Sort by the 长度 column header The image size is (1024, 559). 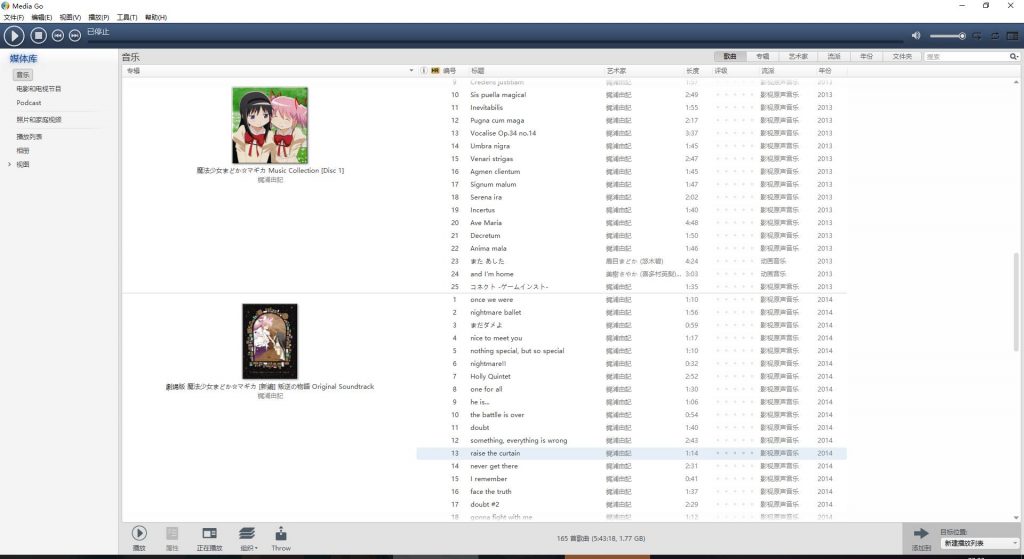pyautogui.click(x=692, y=71)
